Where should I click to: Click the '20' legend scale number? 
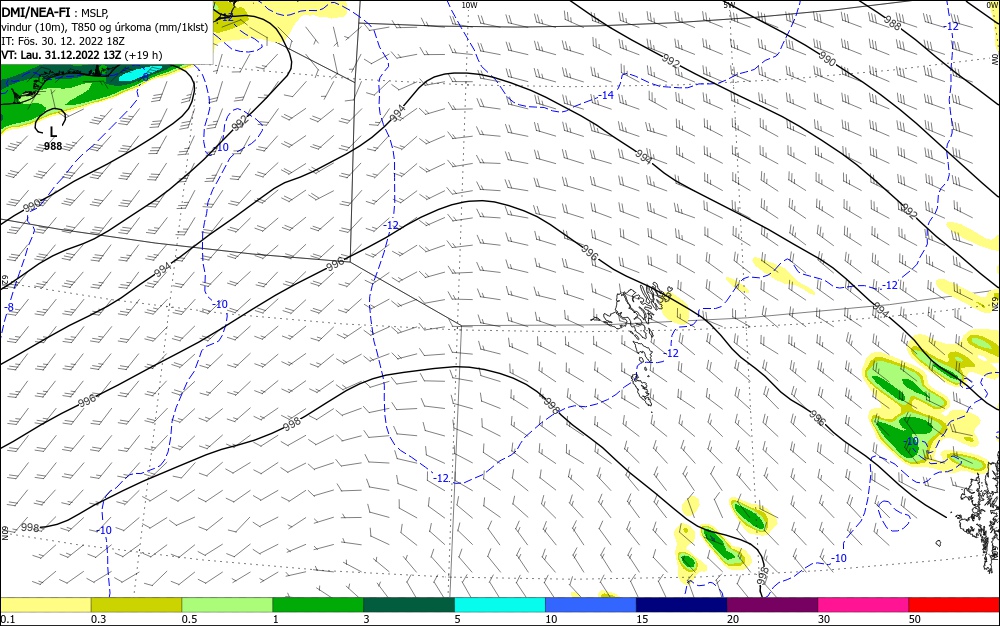[733, 619]
